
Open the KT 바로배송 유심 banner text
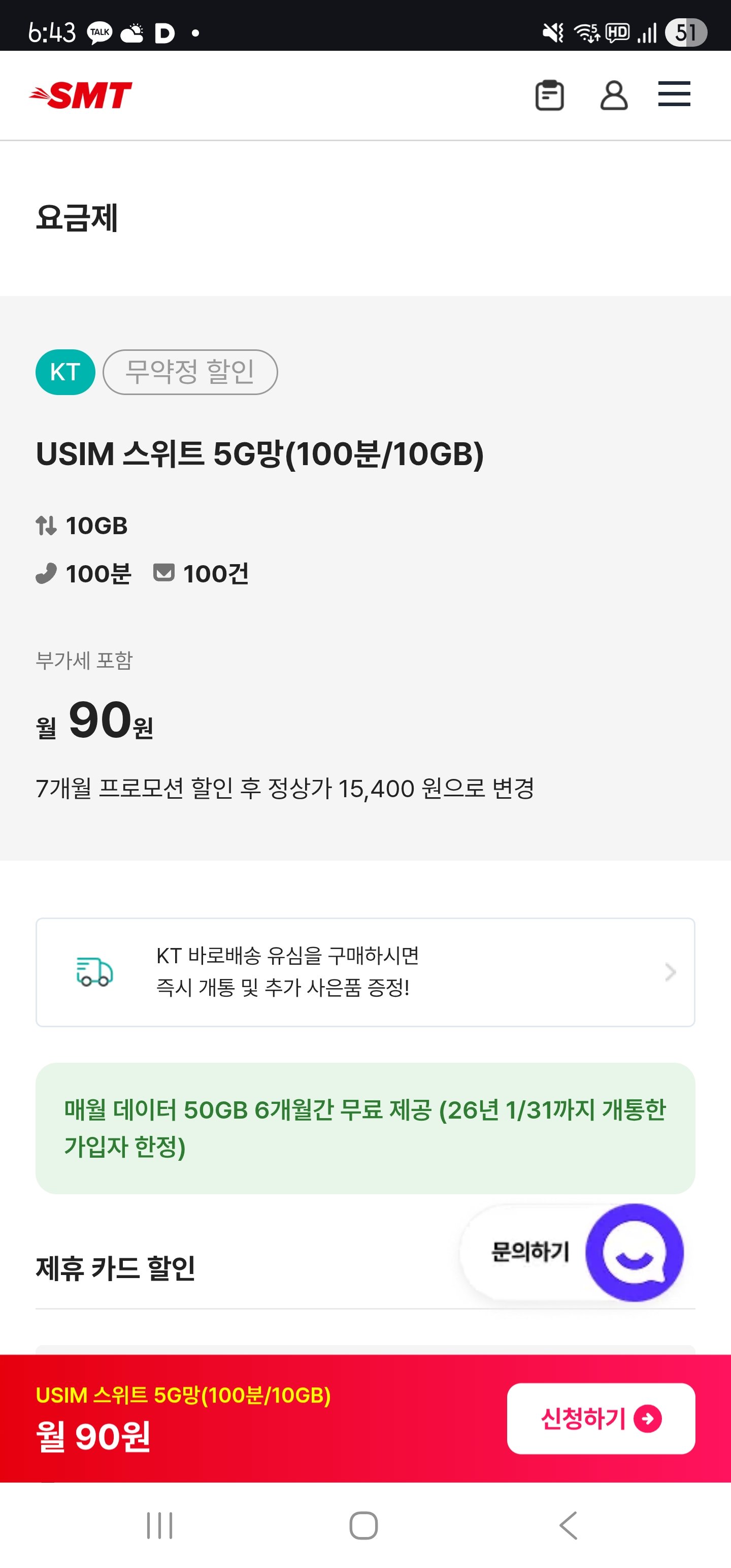[287, 971]
